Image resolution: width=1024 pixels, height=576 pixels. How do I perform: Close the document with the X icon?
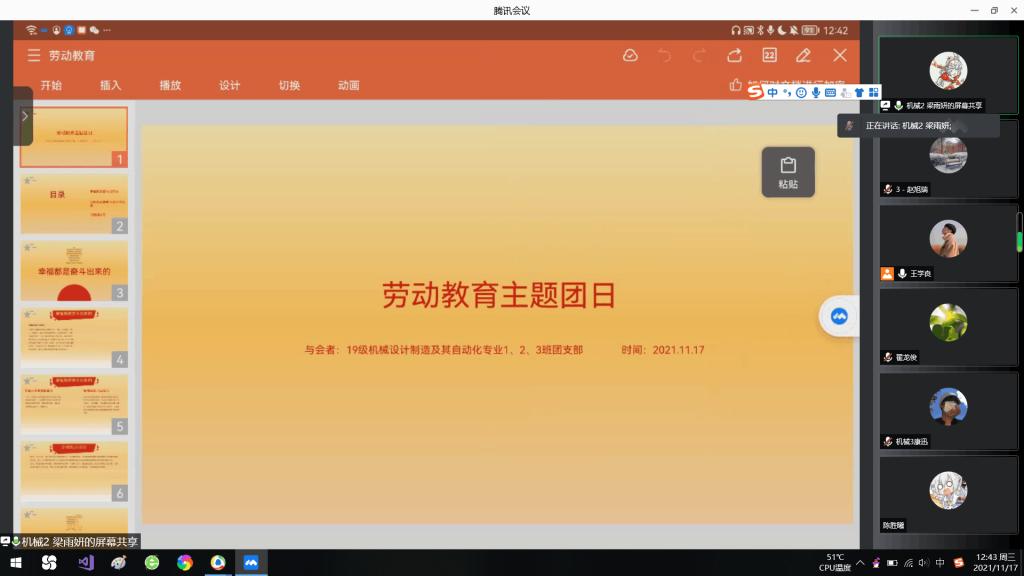tap(840, 56)
